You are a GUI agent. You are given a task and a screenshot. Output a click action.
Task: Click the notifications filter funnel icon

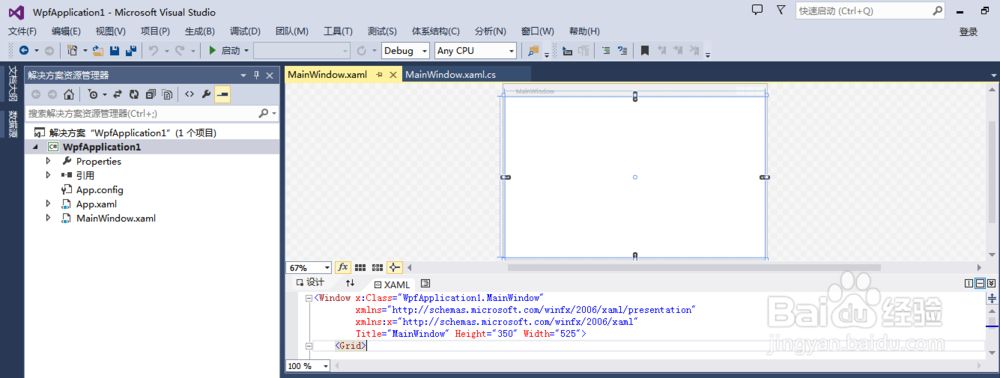tap(781, 10)
